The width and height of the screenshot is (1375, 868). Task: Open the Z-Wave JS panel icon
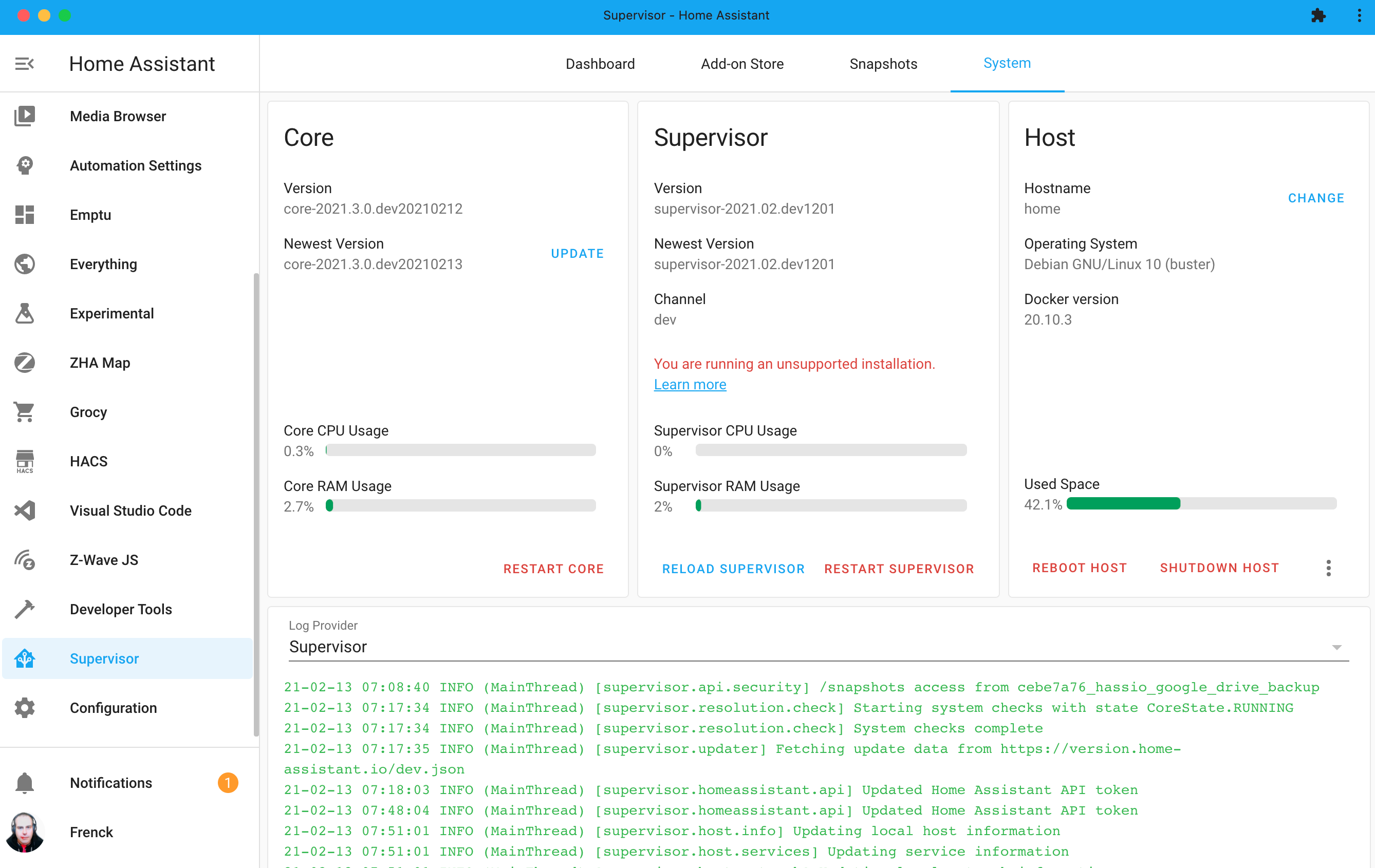25,560
